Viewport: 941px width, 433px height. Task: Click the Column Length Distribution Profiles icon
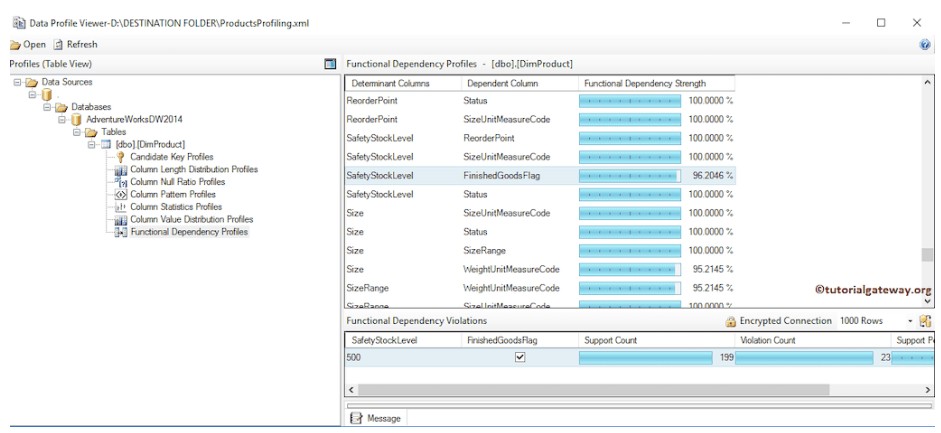[x=121, y=170]
